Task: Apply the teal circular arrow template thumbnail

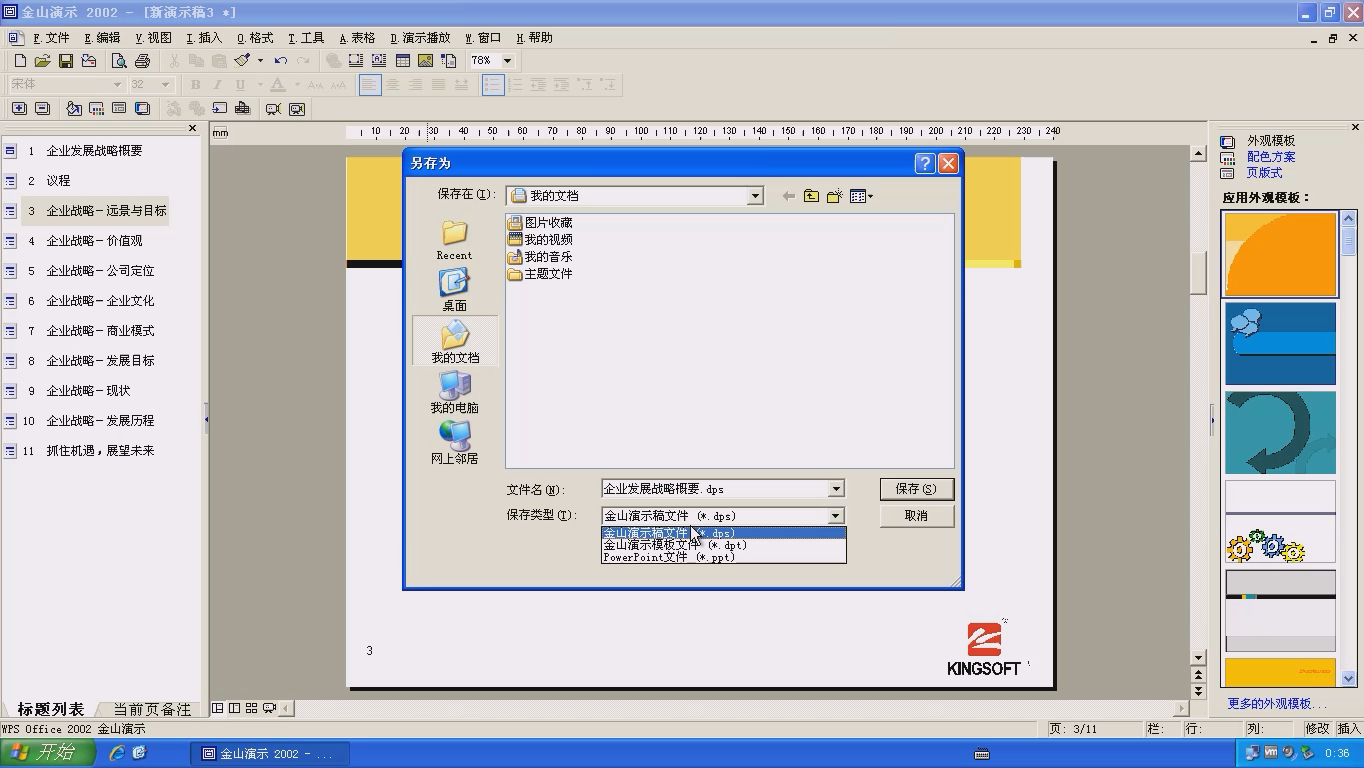Action: 1280,432
